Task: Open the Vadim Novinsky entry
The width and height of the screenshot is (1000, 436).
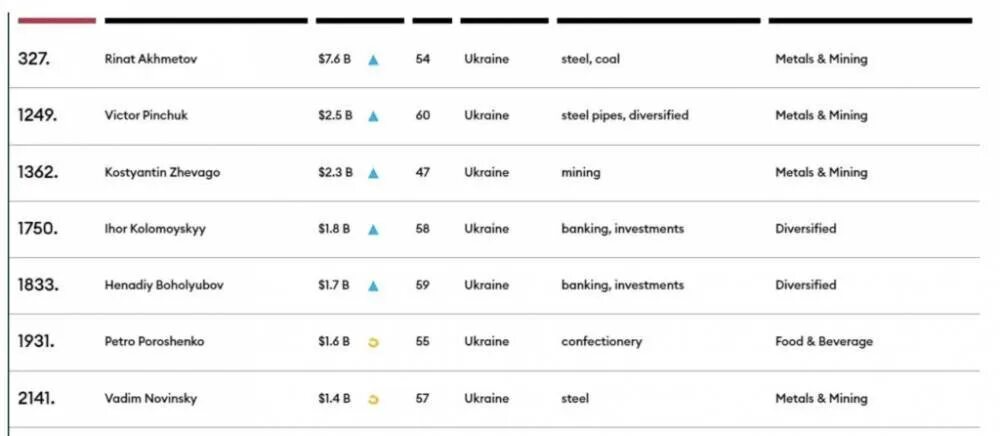Action: pos(151,398)
